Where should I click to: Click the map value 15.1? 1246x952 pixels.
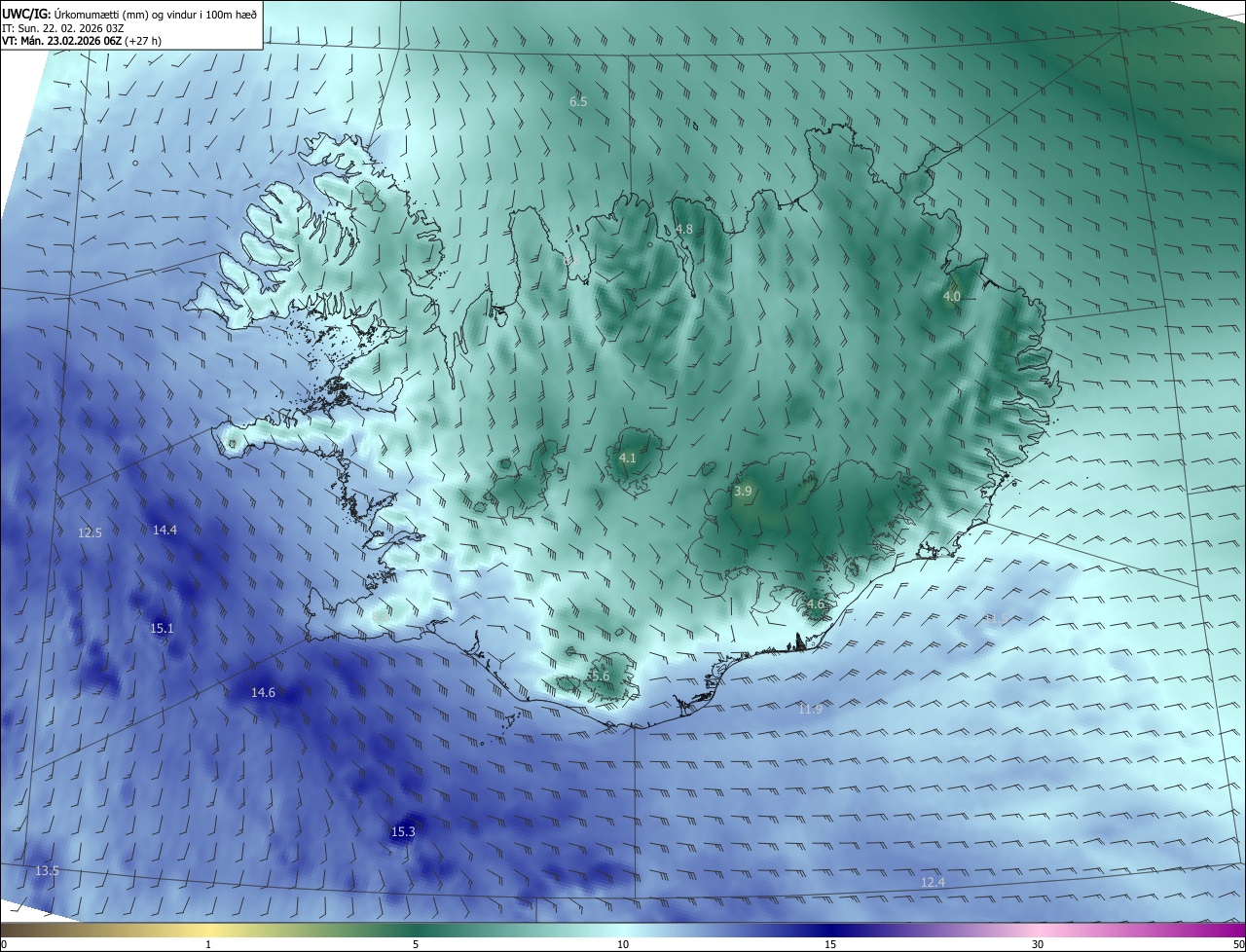(162, 628)
